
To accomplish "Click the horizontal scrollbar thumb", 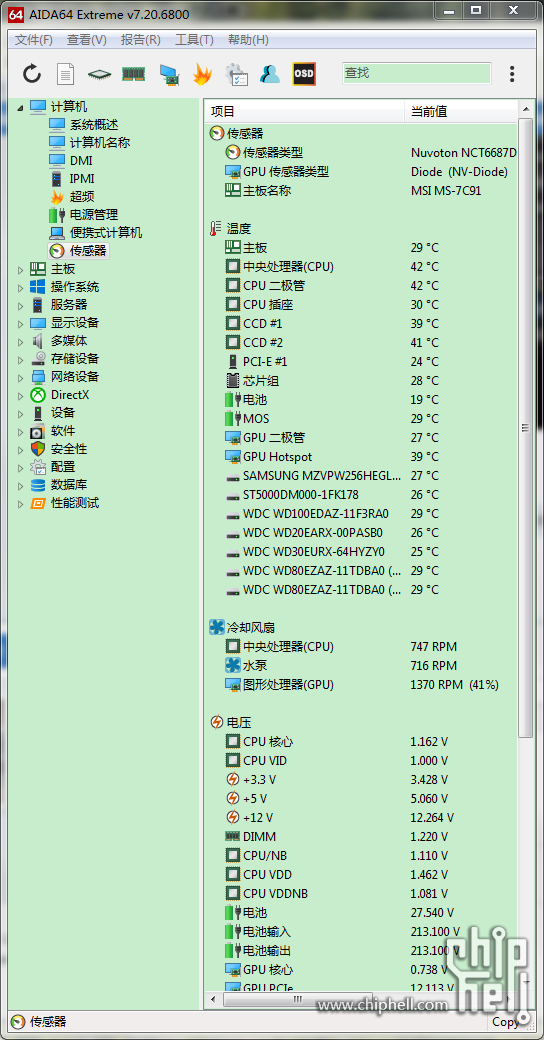I will pyautogui.click(x=298, y=999).
